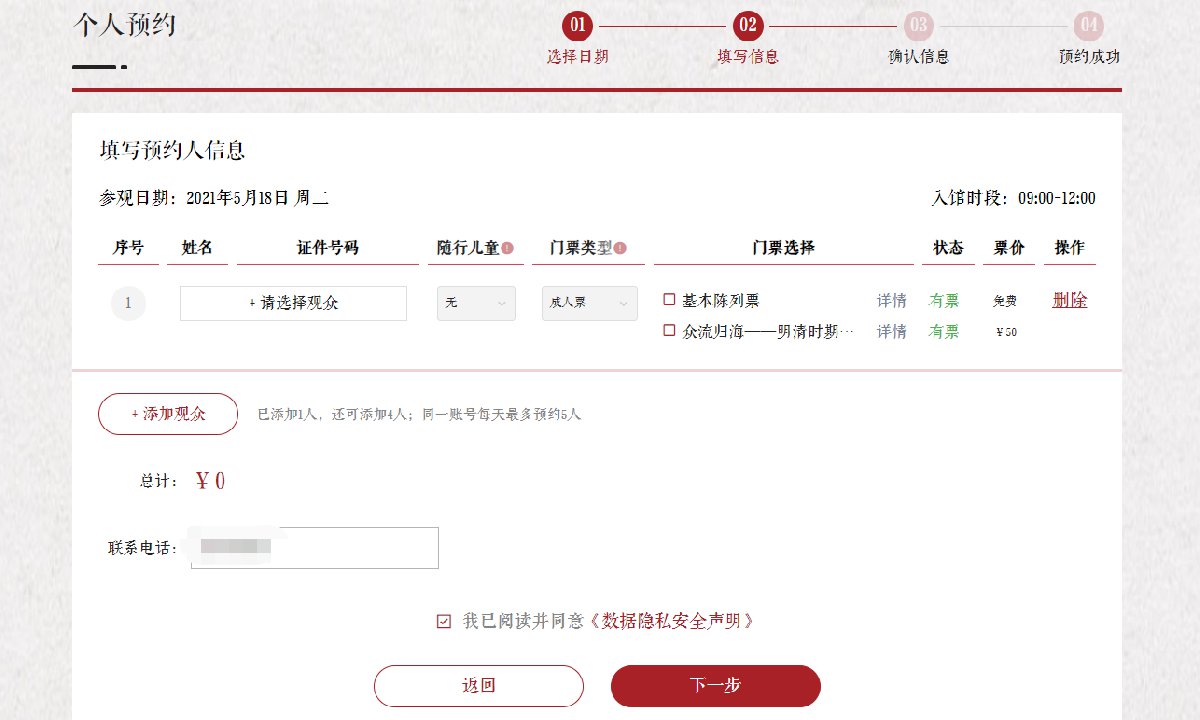Click the ¥50 price text

pos(1007,332)
